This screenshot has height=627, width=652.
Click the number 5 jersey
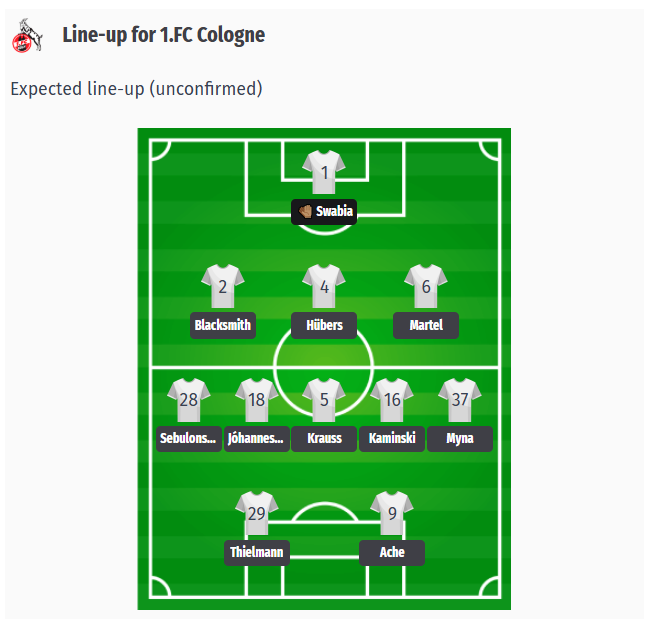(x=324, y=400)
